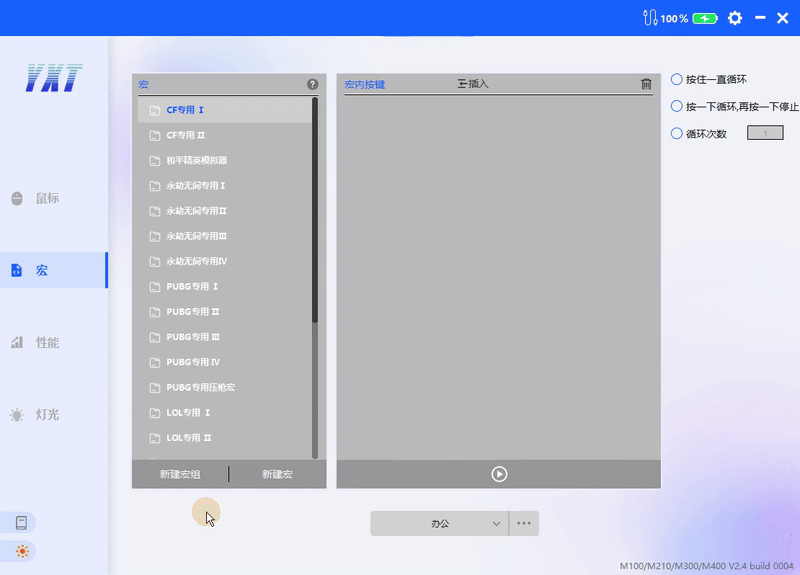Open the 办公 profile dropdown
Image resolution: width=800 pixels, height=575 pixels.
440,523
